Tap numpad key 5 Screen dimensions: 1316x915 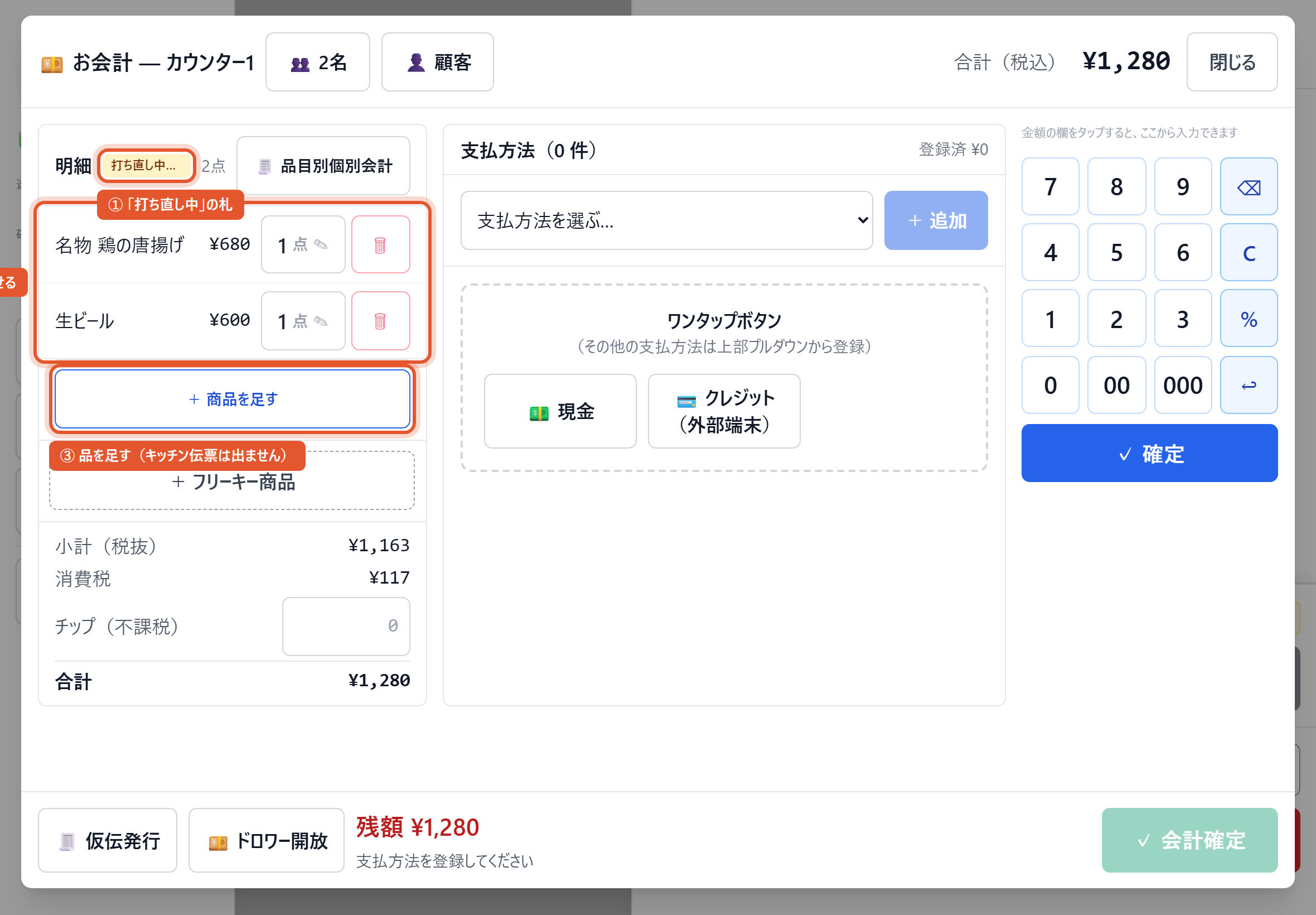pos(1116,253)
